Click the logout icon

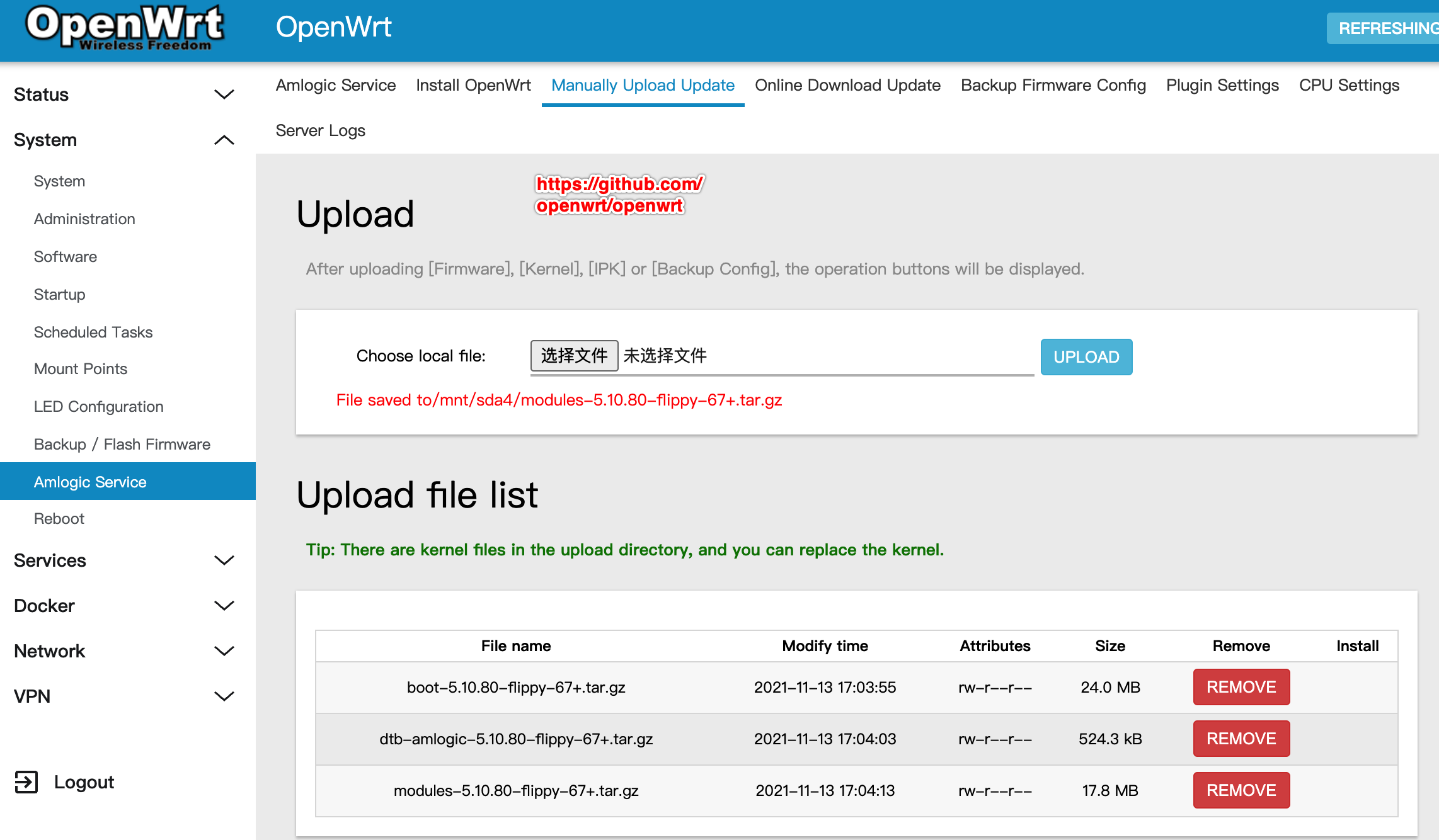[x=28, y=781]
